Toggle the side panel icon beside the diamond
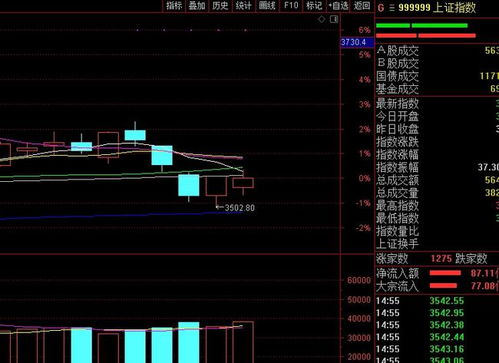The image size is (499, 363). [334, 19]
